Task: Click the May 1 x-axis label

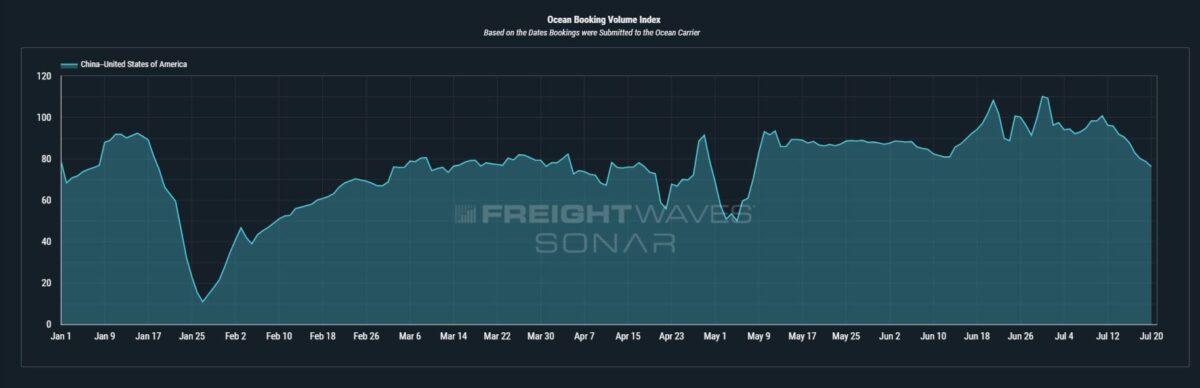Action: (x=714, y=337)
